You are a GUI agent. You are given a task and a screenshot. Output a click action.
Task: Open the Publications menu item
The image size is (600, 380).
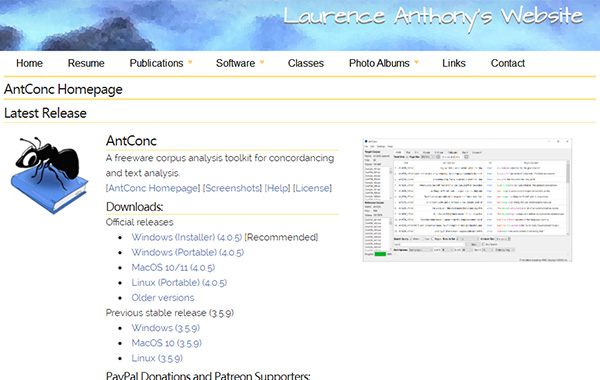156,63
